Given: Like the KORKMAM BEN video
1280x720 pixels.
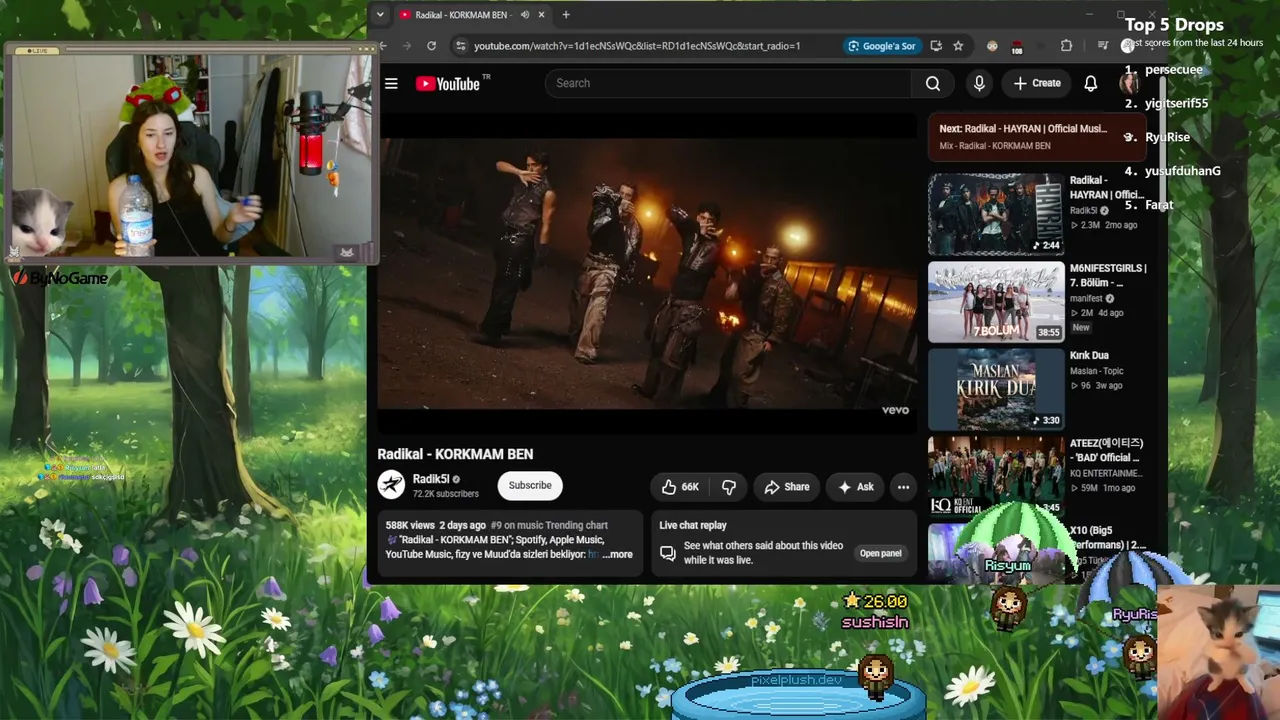Looking at the screenshot, I should click(x=679, y=487).
